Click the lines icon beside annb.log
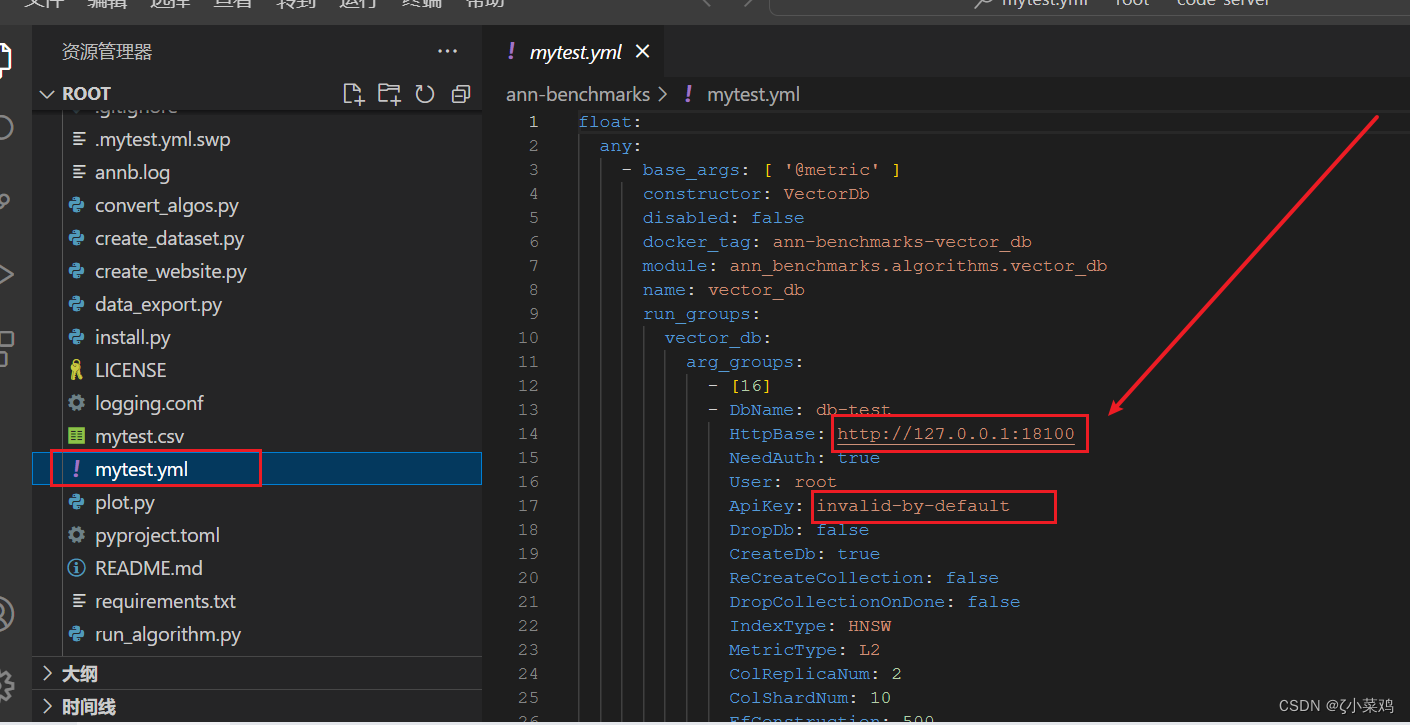The image size is (1410, 725). (78, 172)
